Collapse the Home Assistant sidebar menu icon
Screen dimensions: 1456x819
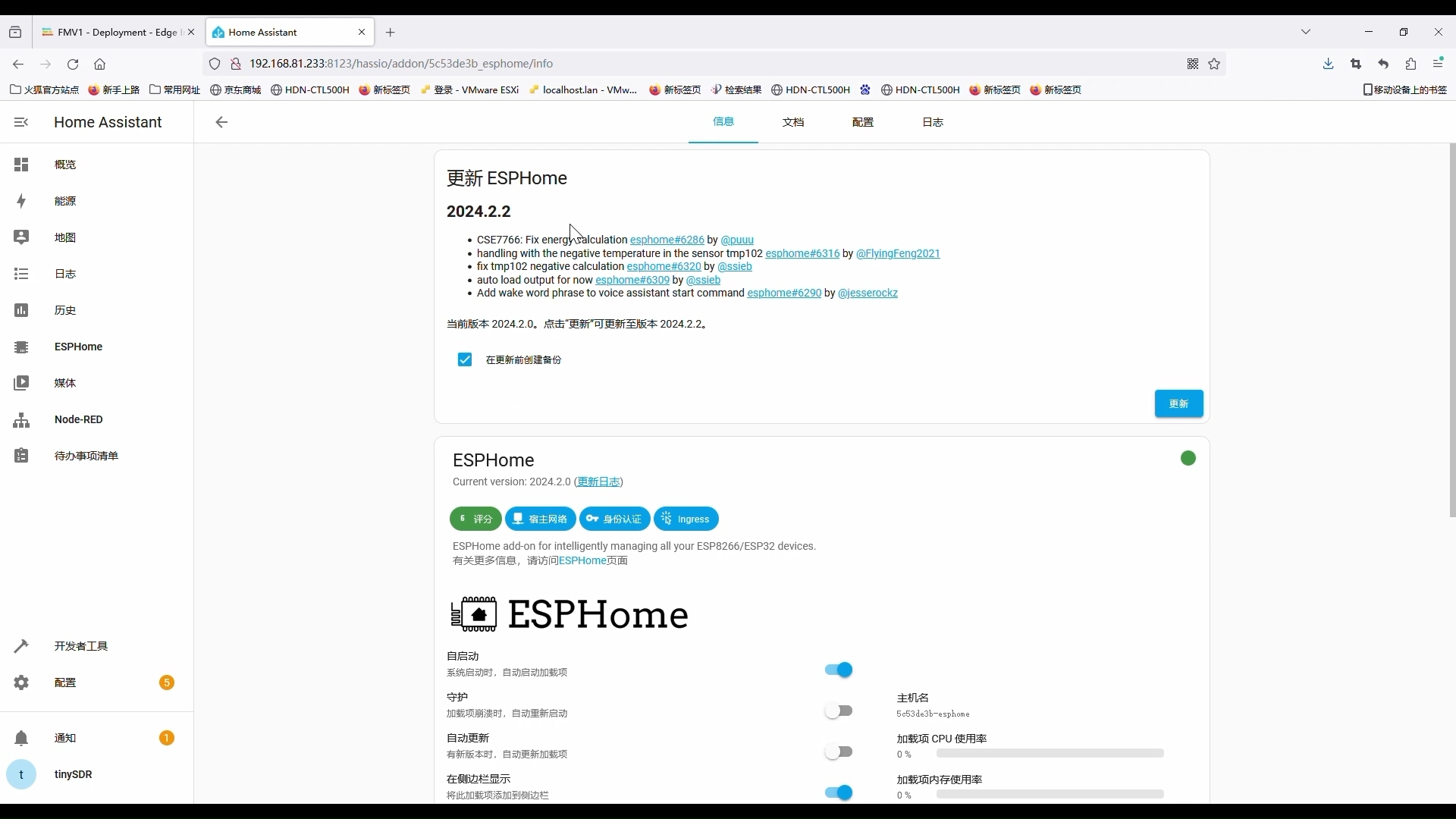pos(21,122)
